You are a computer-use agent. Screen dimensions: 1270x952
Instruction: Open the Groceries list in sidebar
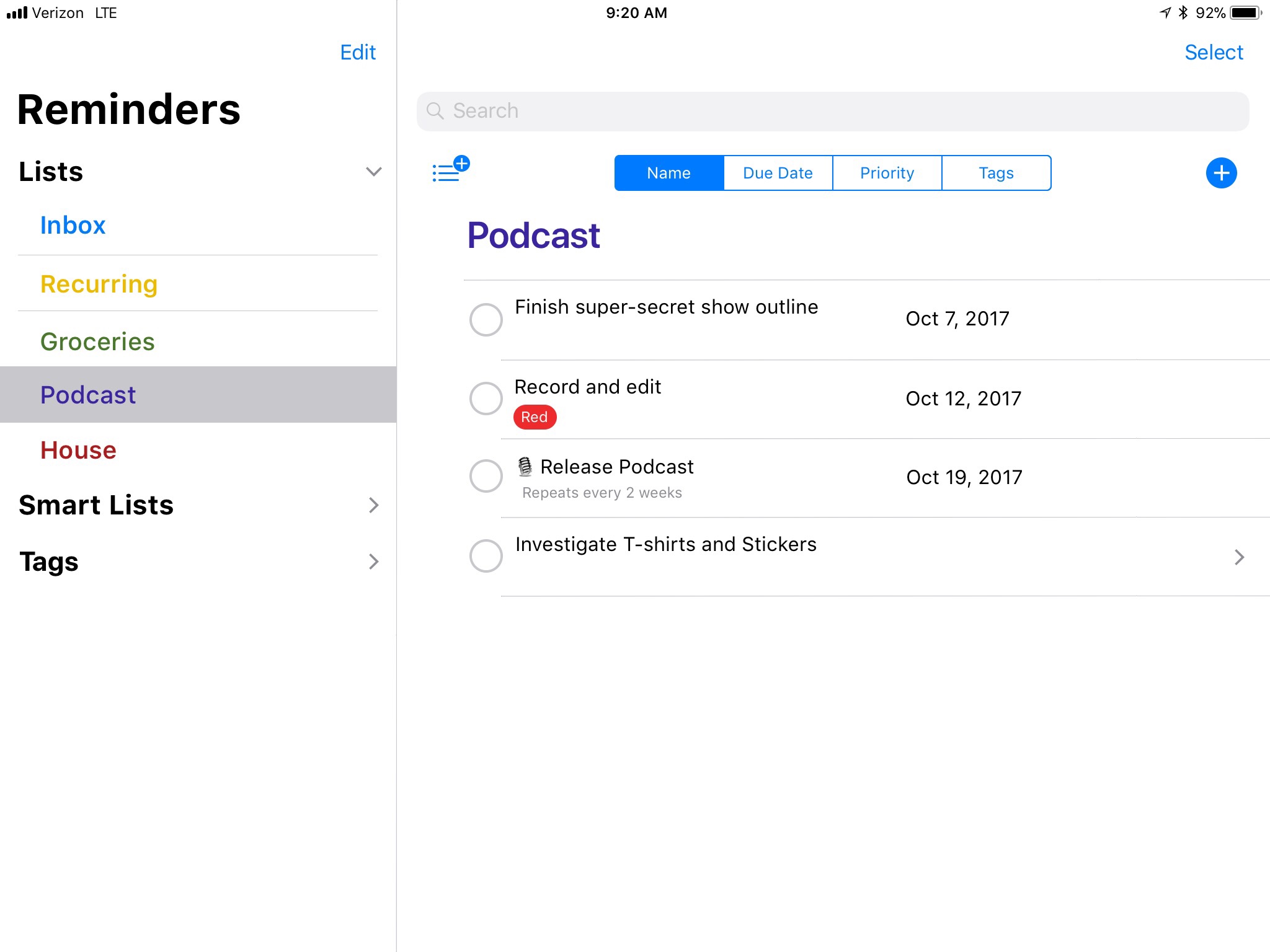click(97, 342)
